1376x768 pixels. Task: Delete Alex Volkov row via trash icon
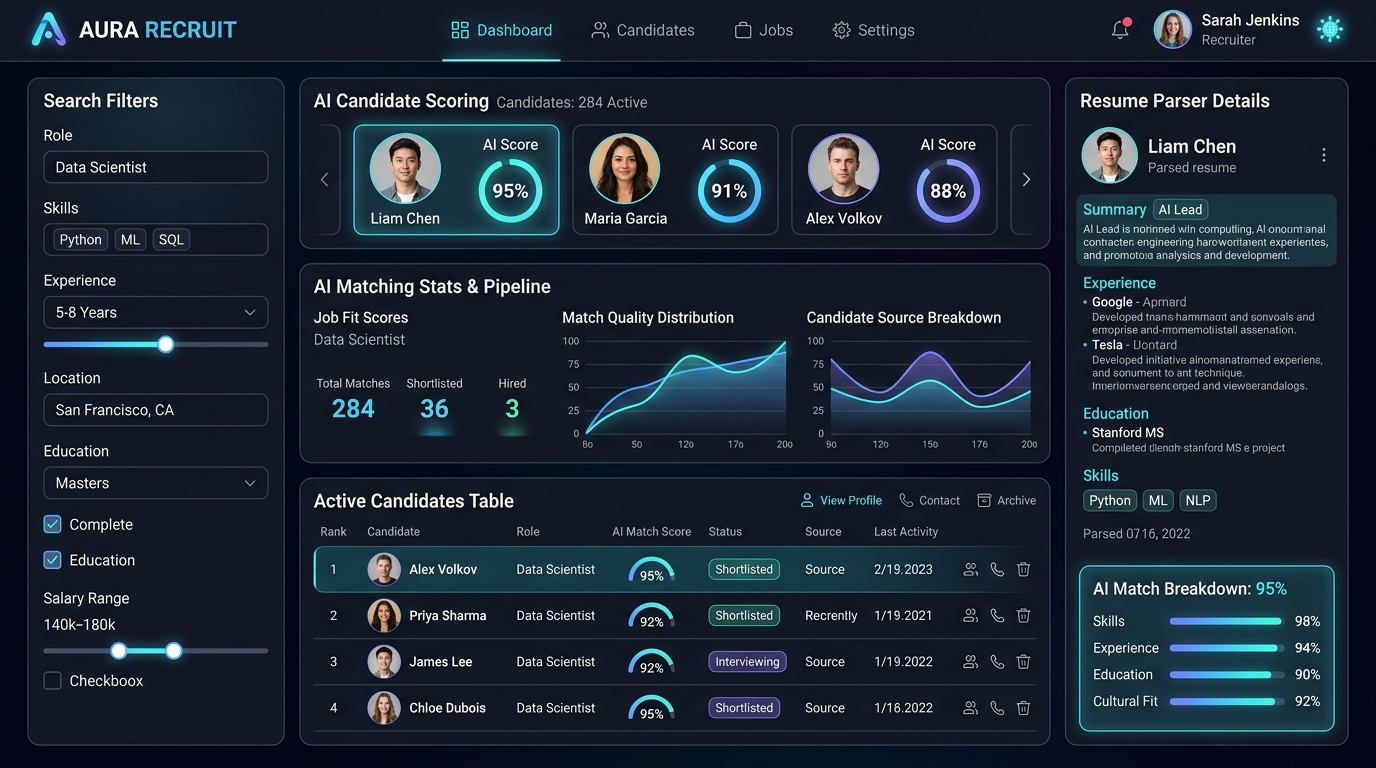[x=1023, y=569]
